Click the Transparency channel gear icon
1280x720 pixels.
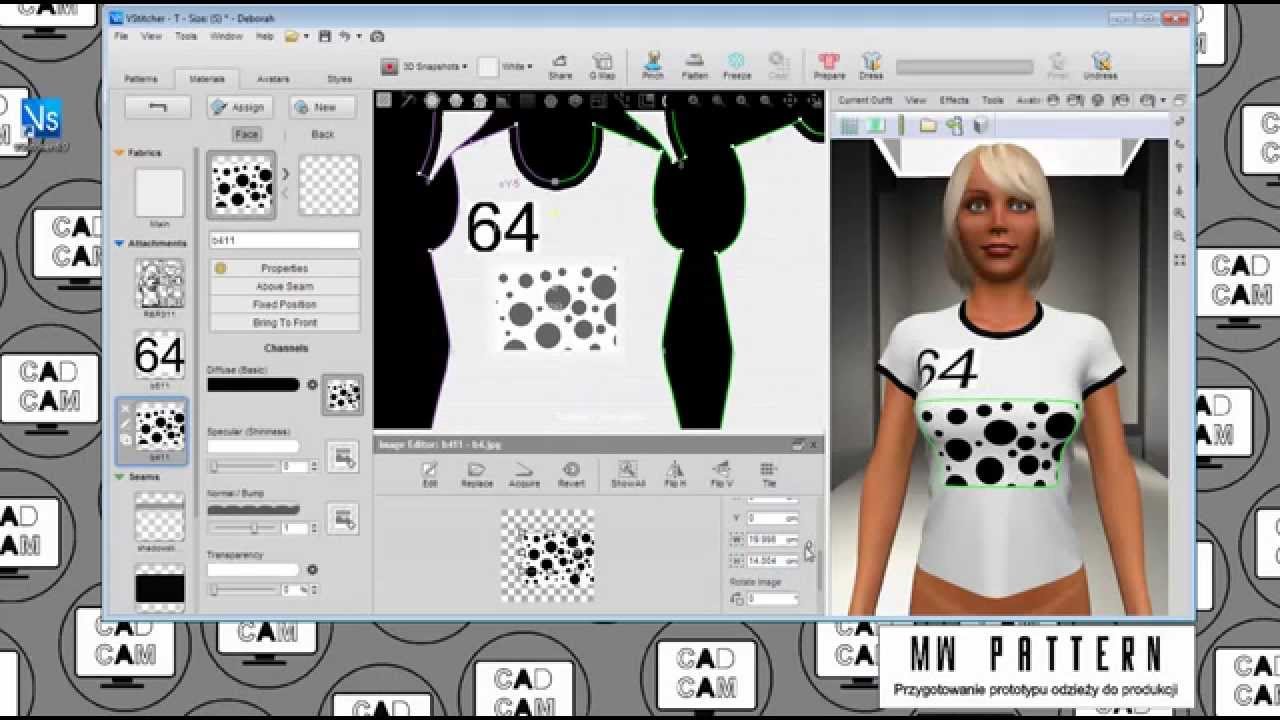pos(312,569)
